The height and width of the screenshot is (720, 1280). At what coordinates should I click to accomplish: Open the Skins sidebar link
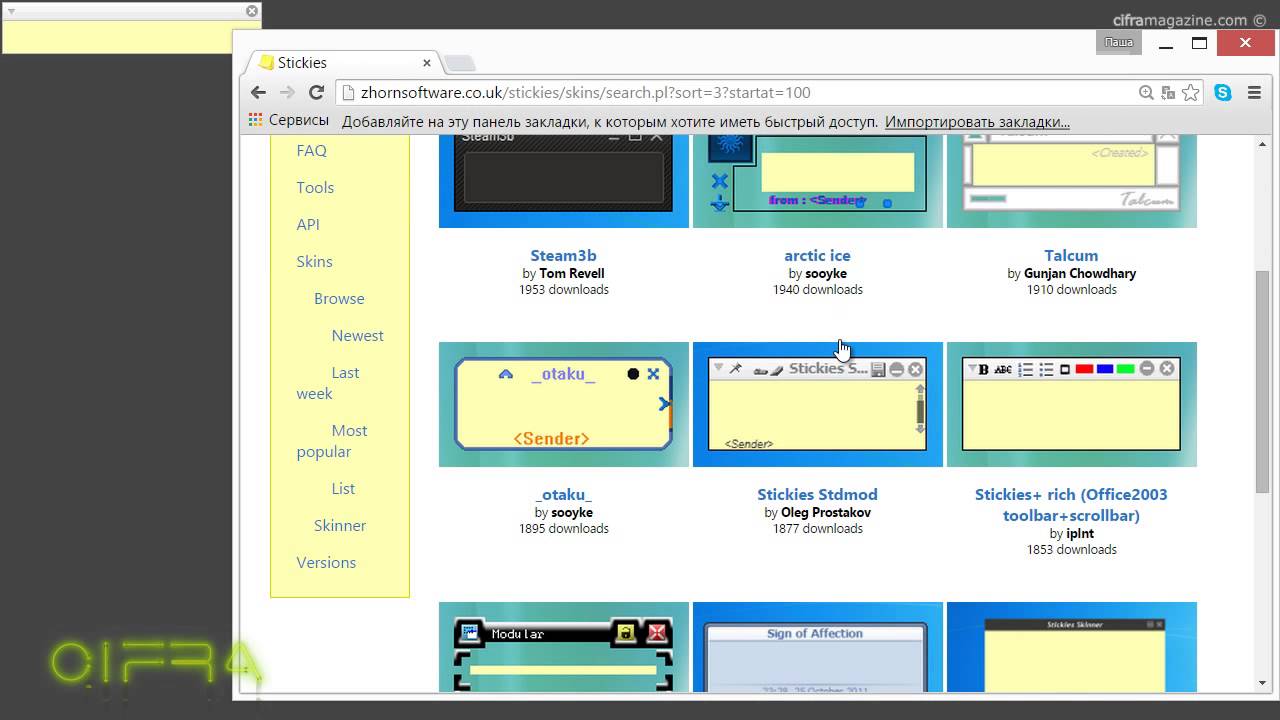314,261
